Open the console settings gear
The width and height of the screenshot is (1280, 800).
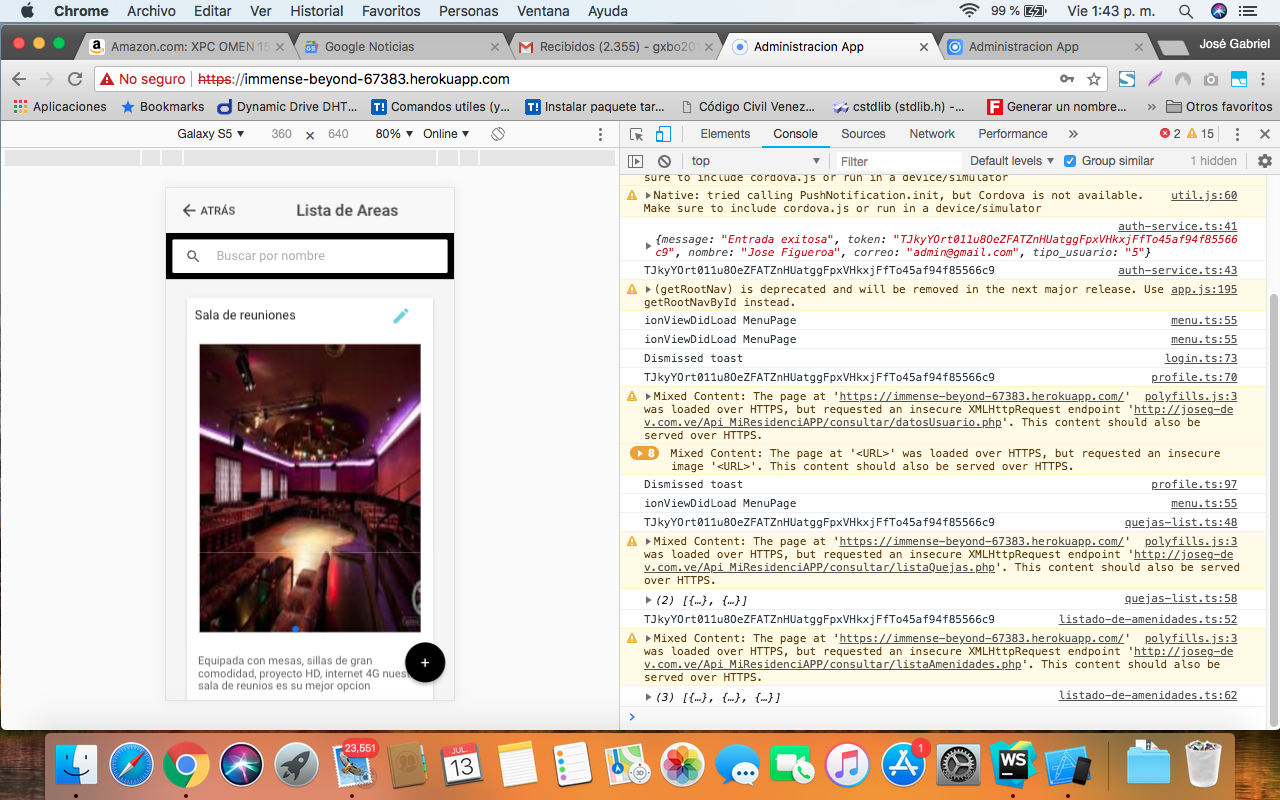1264,161
